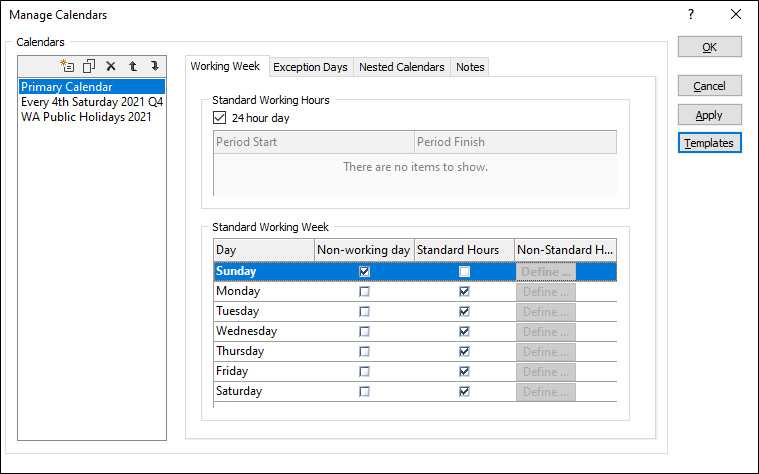Click the Period Start column header
This screenshot has height=474, width=759.
(x=313, y=142)
